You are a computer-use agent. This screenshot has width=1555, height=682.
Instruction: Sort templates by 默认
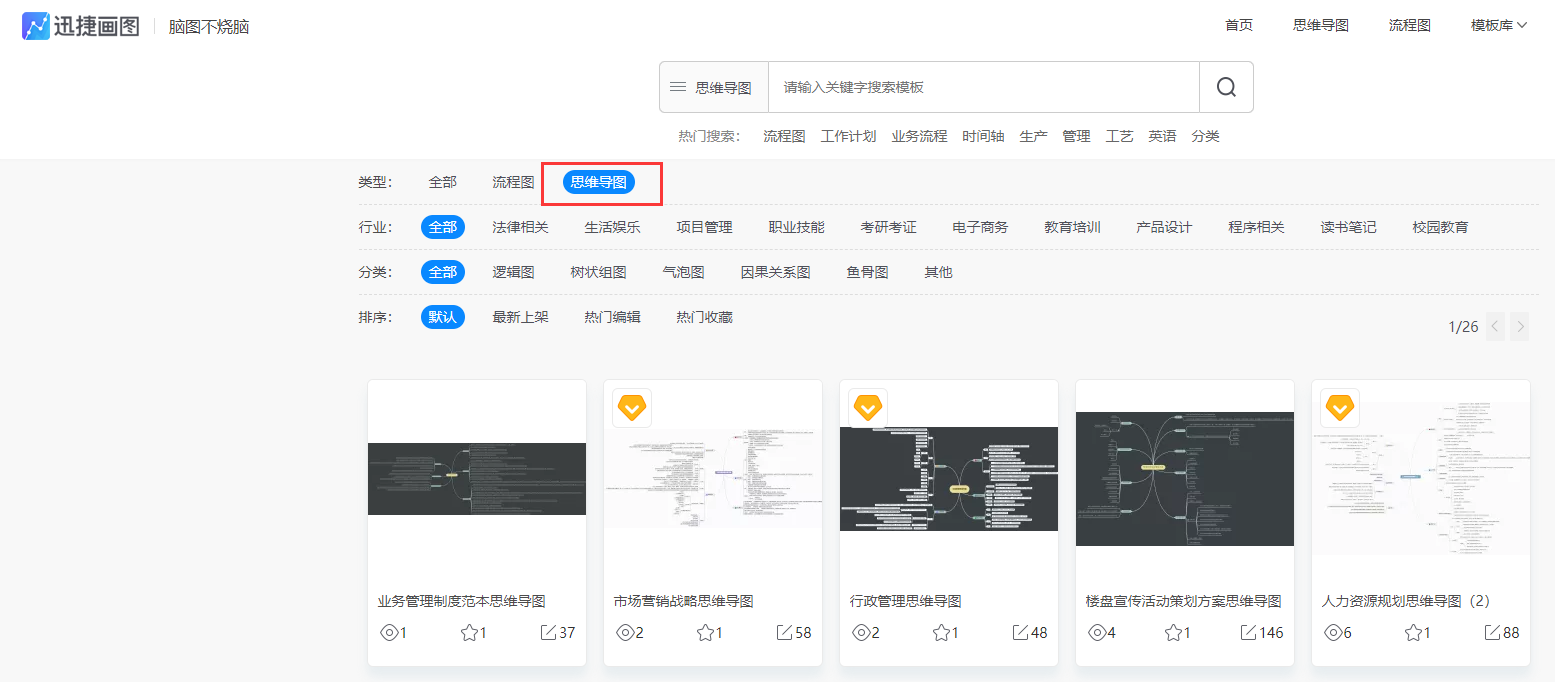coord(443,317)
